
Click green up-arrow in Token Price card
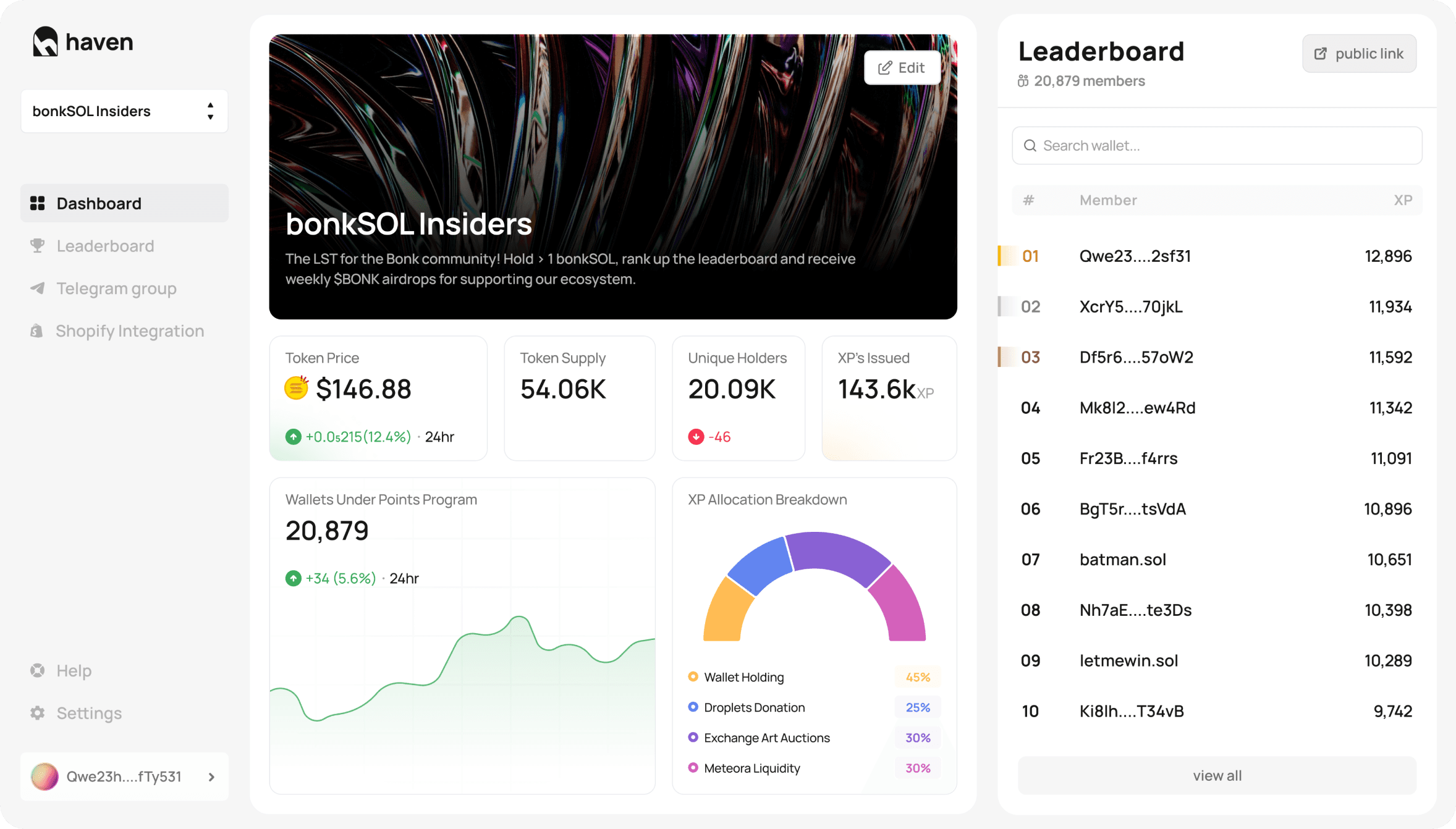[294, 437]
